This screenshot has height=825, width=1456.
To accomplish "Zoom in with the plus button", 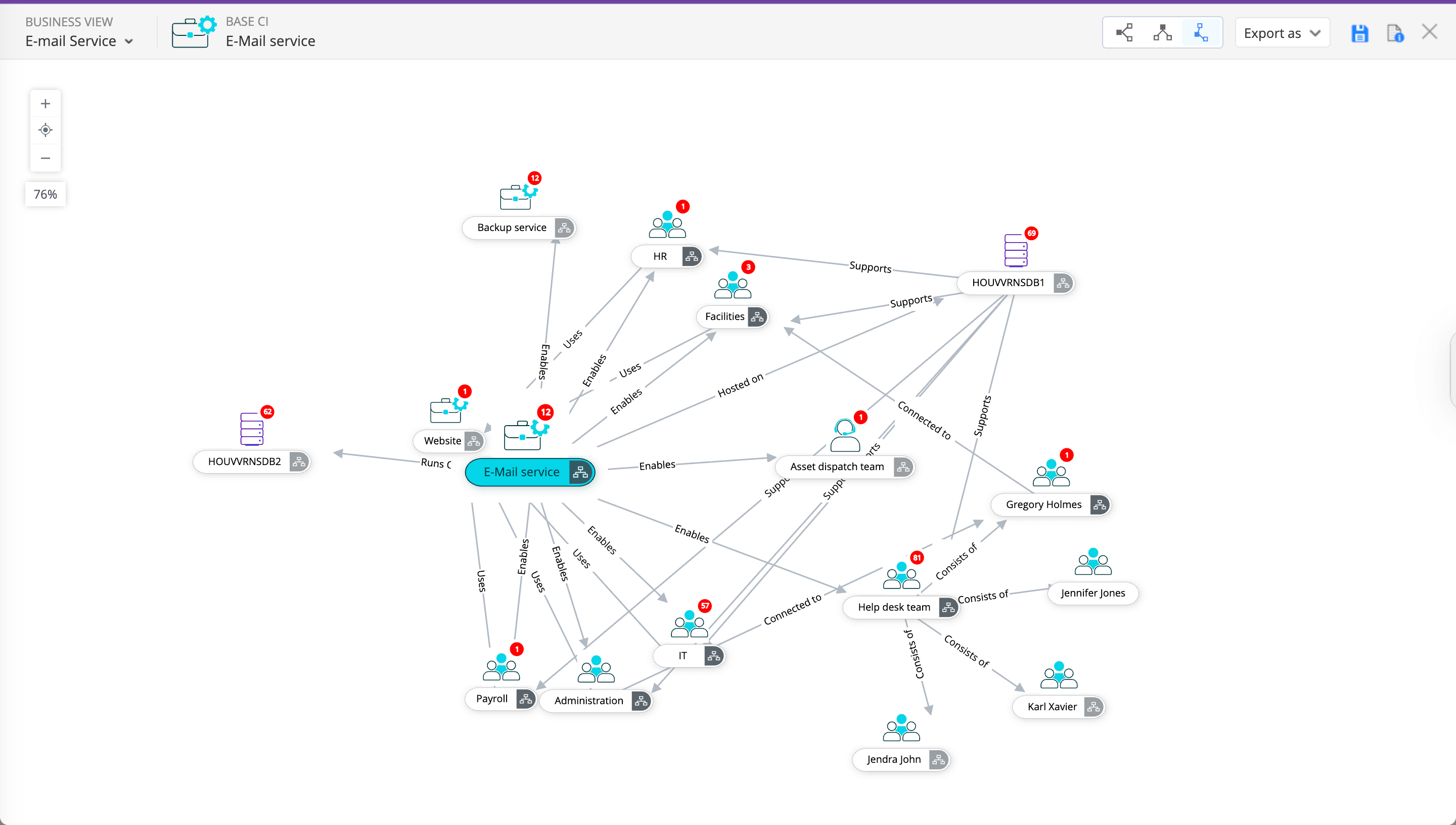I will 45,104.
